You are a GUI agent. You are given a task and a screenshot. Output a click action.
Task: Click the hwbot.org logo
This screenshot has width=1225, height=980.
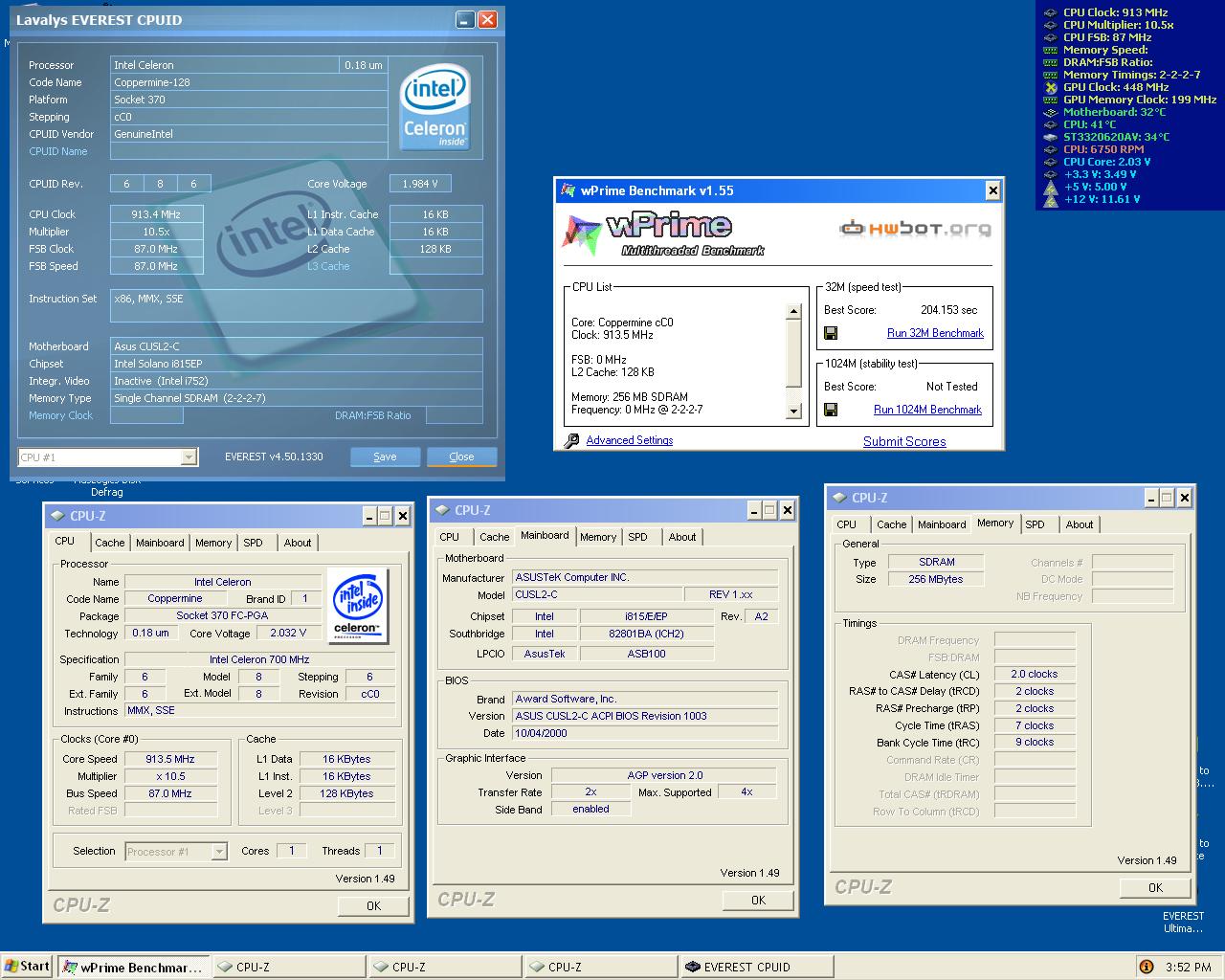tap(915, 229)
